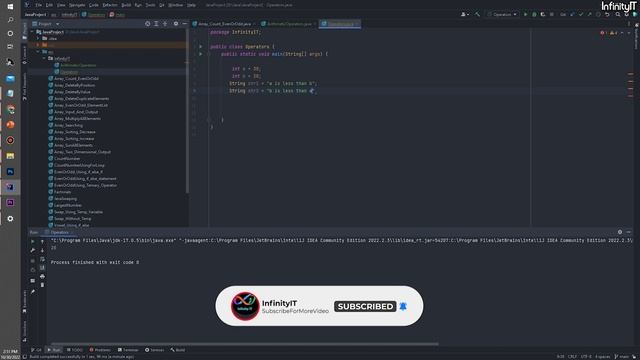Click Run console horizontal scrollbar
640x360 pixels.
pyautogui.click(x=245, y=344)
